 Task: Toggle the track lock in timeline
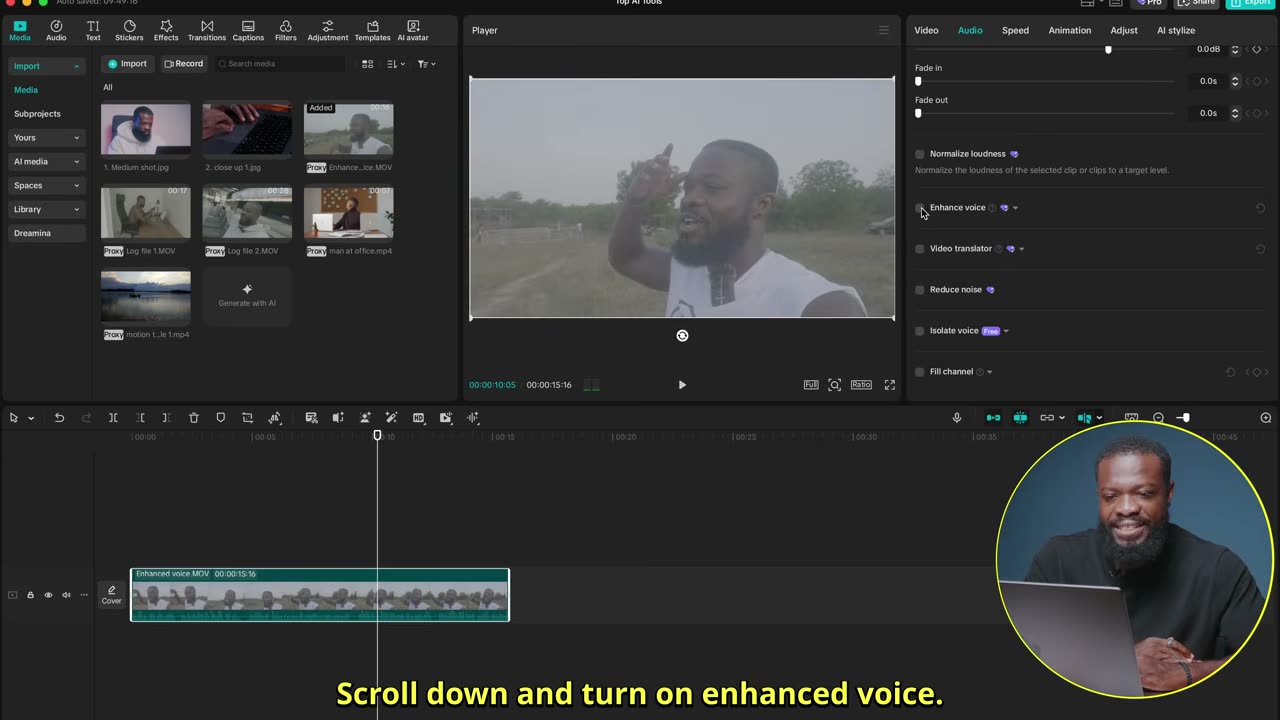pos(30,595)
